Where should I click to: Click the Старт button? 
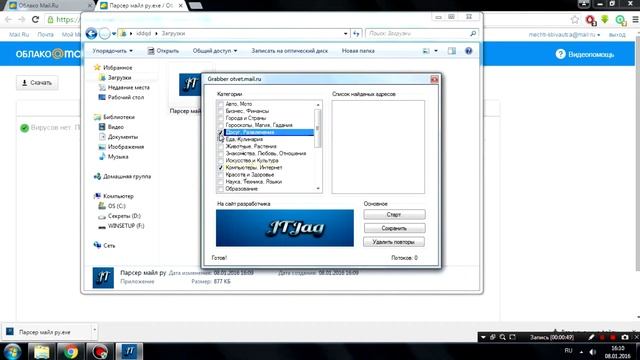pyautogui.click(x=394, y=214)
